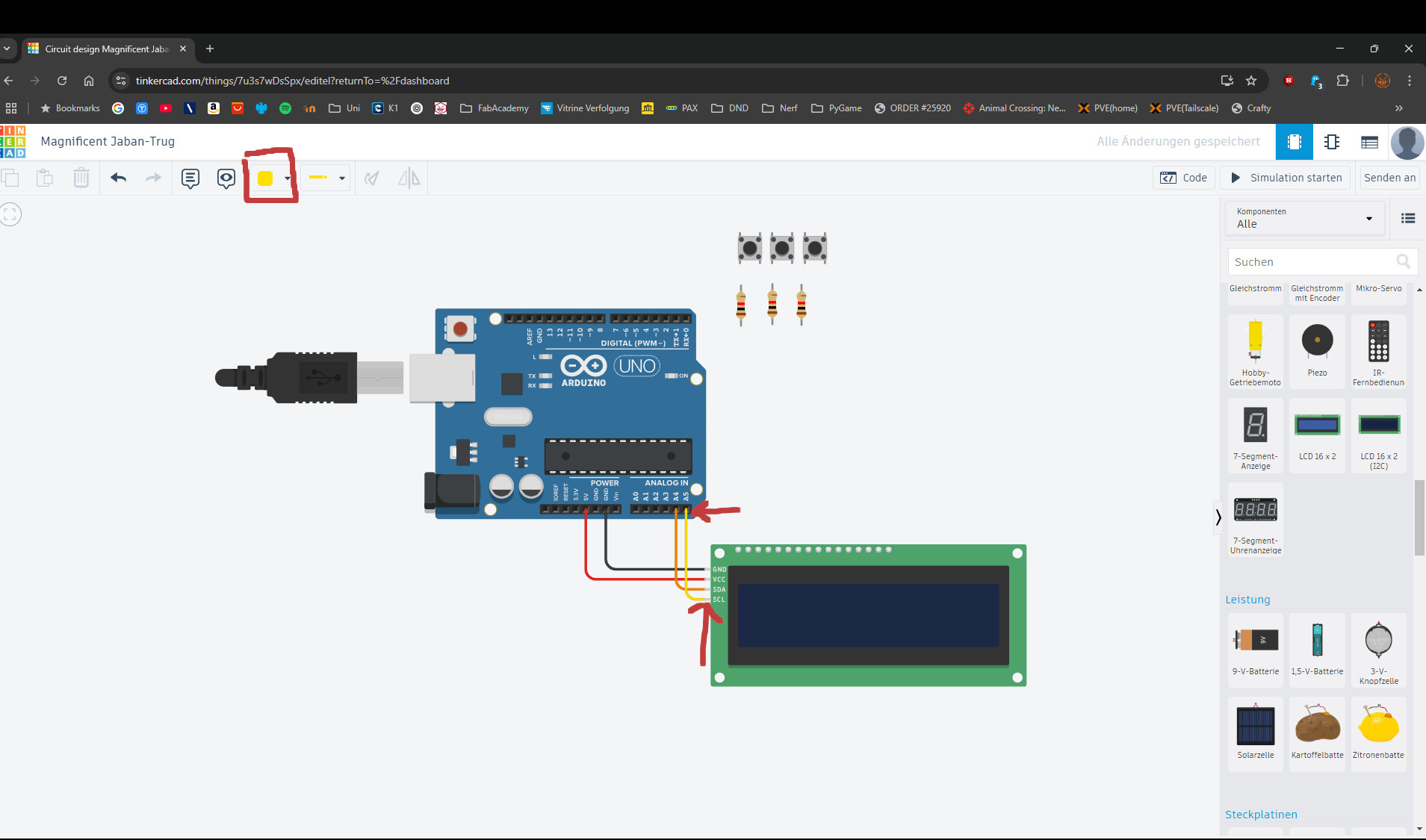Viewport: 1426px width, 840px height.
Task: Select the 9-V-Batterie component
Action: [1255, 650]
